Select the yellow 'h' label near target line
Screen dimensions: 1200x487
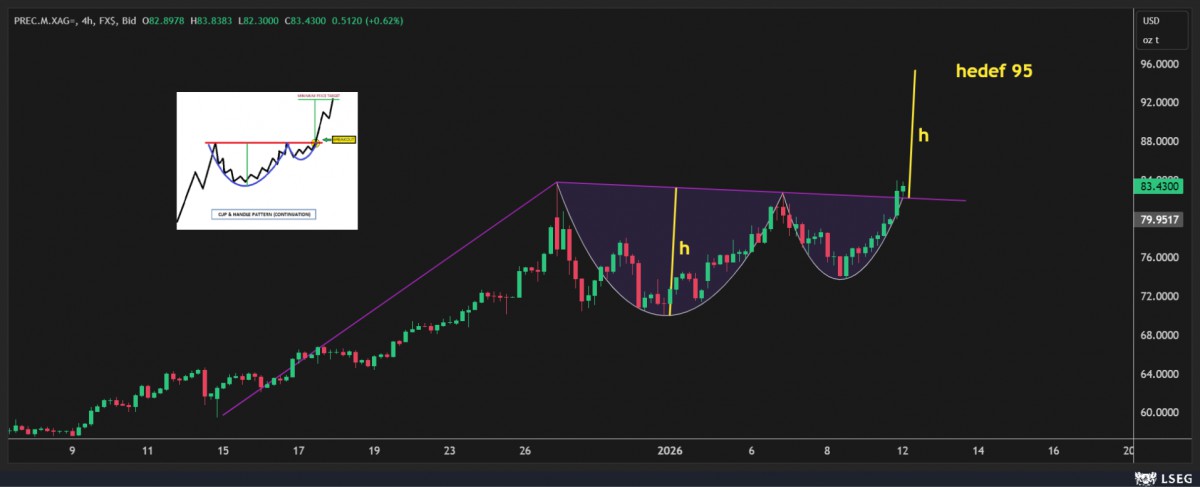(923, 135)
